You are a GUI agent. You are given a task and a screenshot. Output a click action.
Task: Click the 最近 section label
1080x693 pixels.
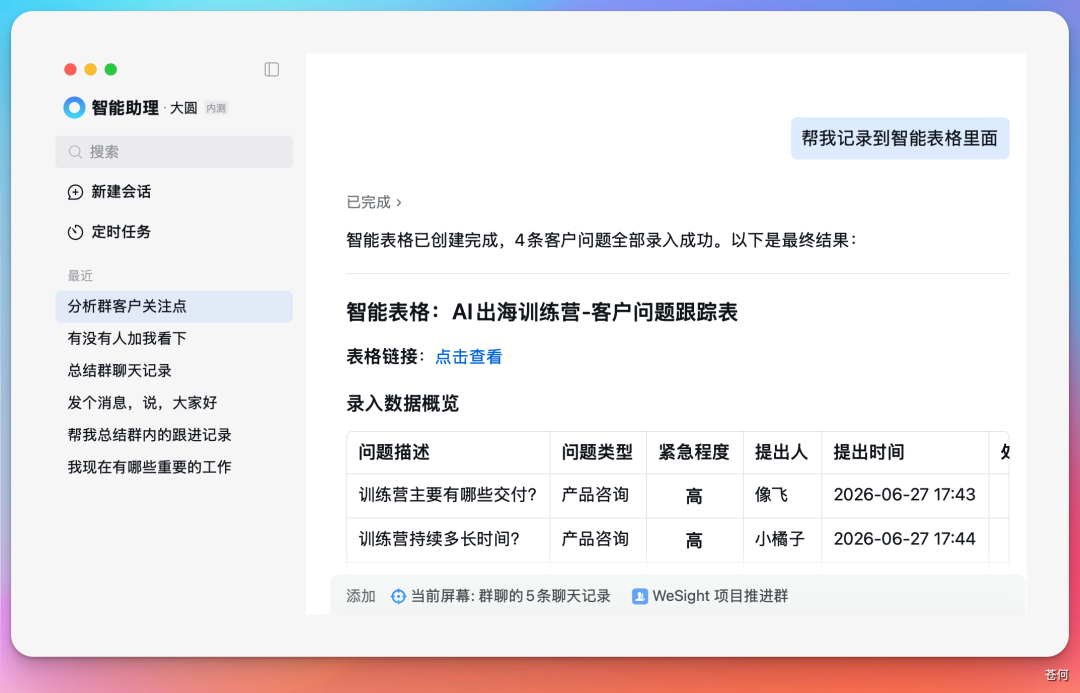80,276
